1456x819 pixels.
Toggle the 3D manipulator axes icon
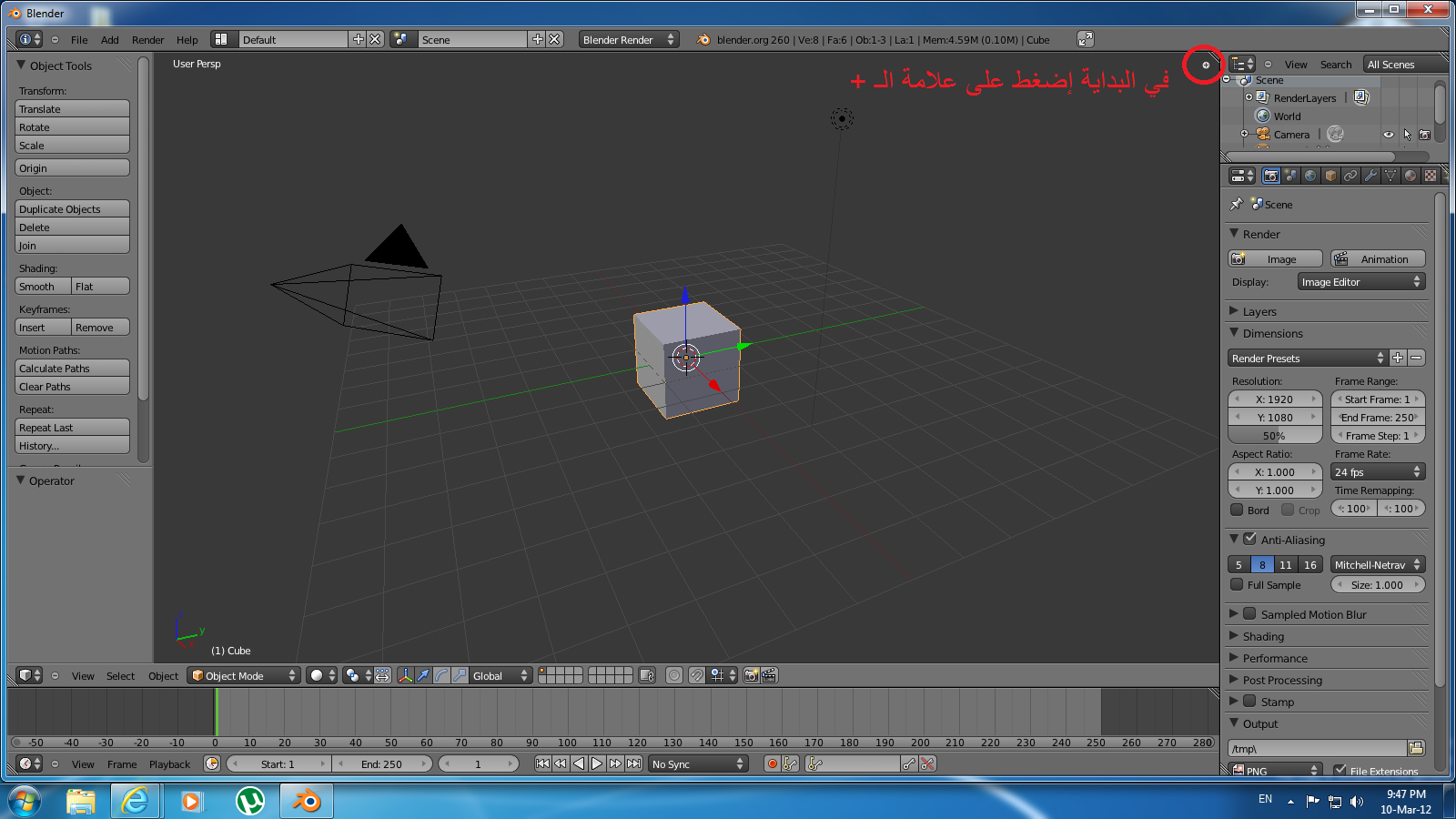tap(405, 675)
